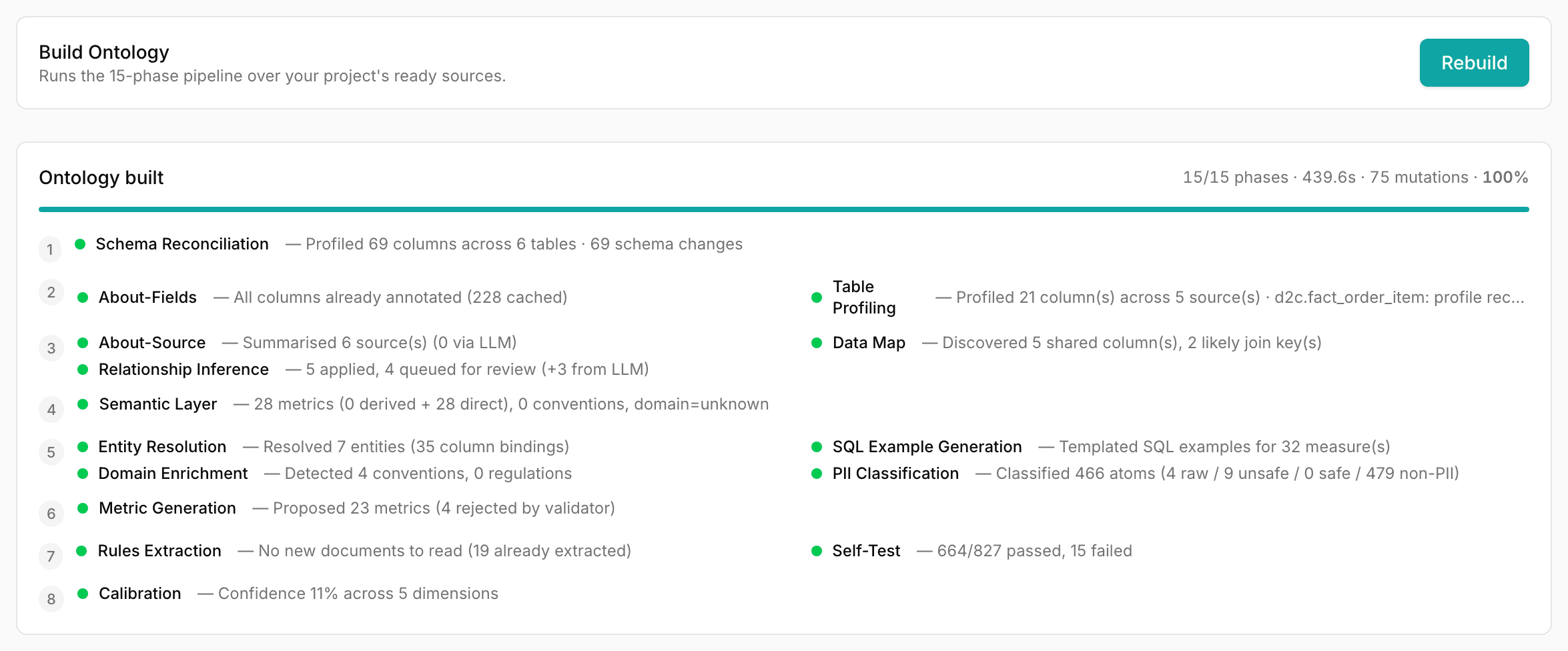Image resolution: width=1568 pixels, height=651 pixels.
Task: Click the green dot for Domain Enrichment
Action: 83,474
